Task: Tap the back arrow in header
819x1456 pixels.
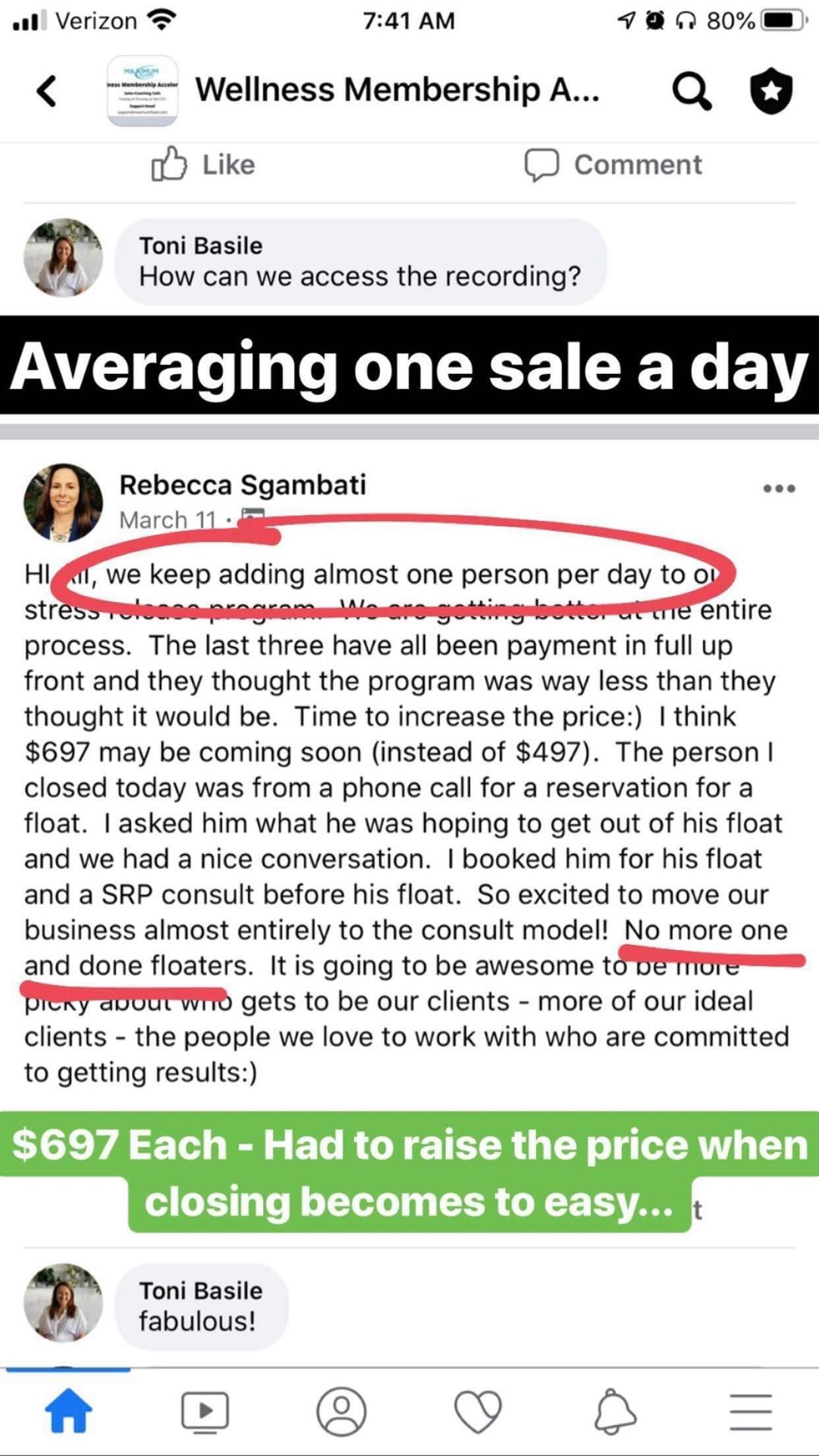Action: pyautogui.click(x=47, y=90)
